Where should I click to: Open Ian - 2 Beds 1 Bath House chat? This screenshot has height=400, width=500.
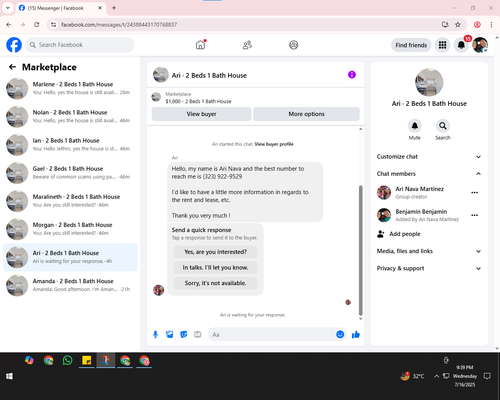(x=70, y=145)
